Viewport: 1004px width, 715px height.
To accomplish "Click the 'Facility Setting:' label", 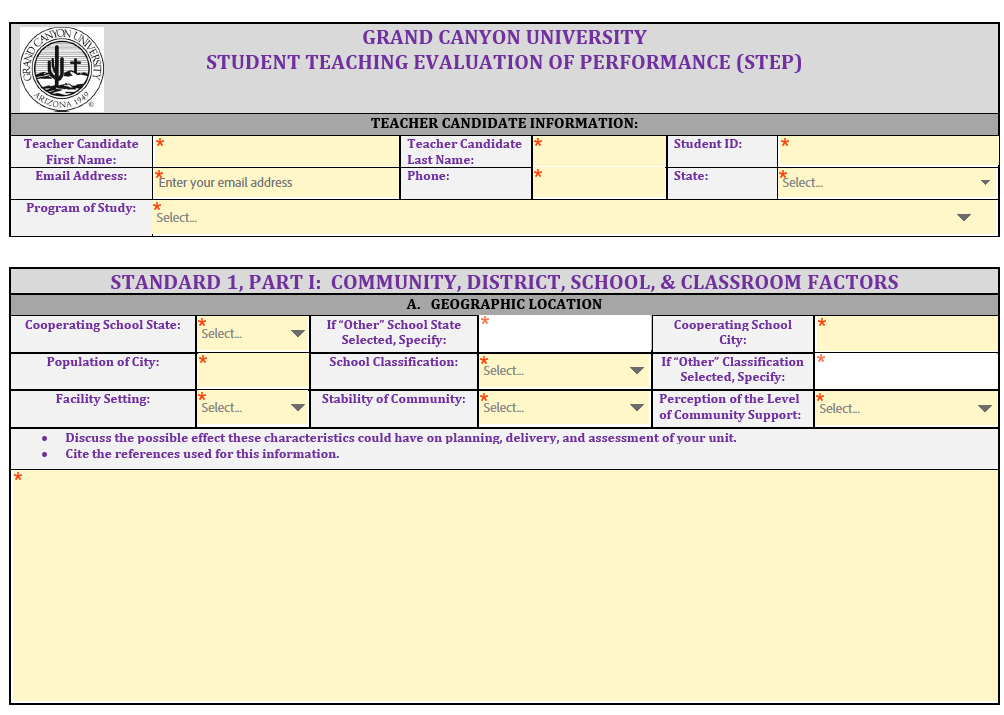I will coord(103,399).
